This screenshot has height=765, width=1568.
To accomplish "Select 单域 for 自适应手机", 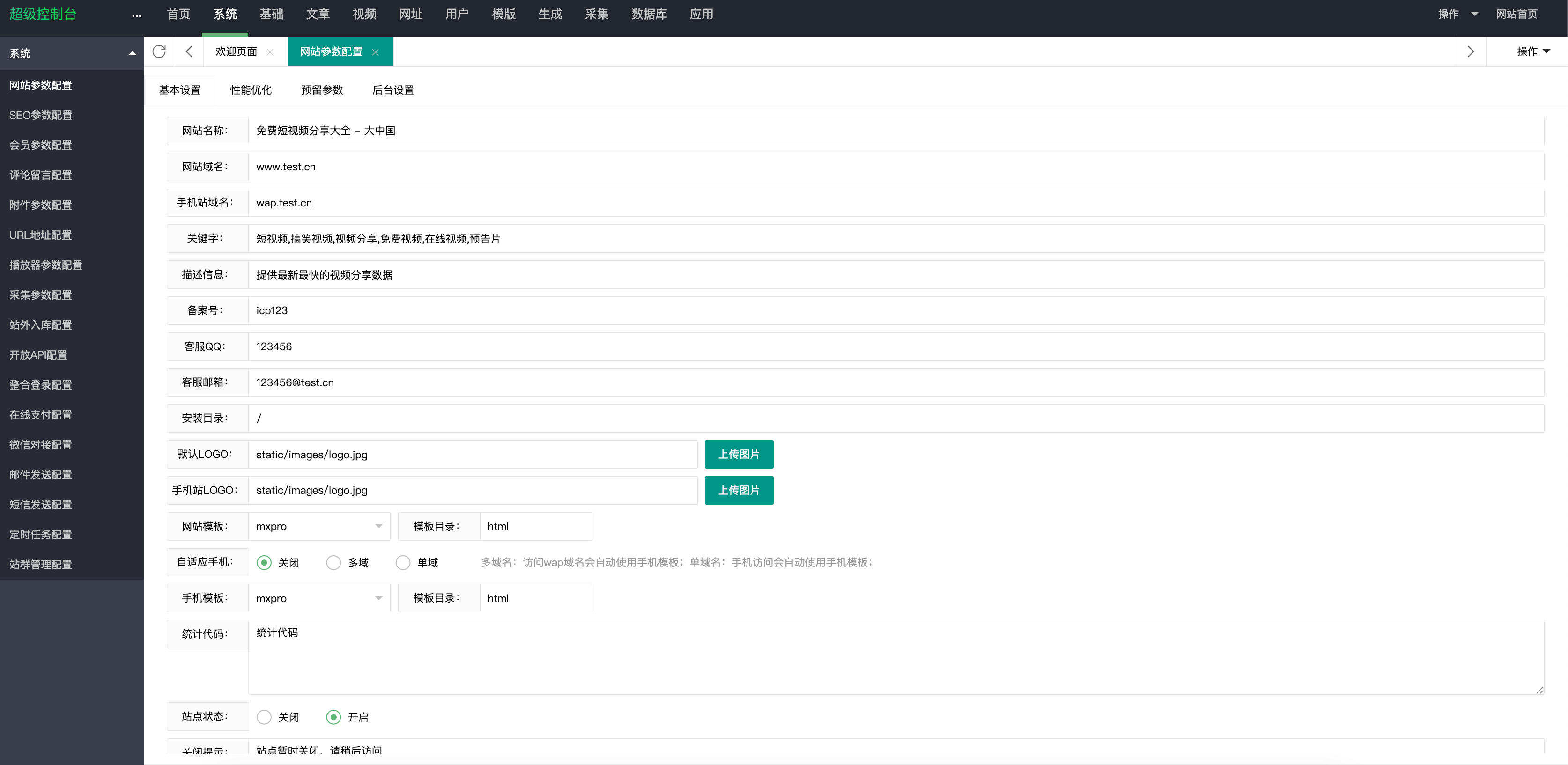I will 403,562.
